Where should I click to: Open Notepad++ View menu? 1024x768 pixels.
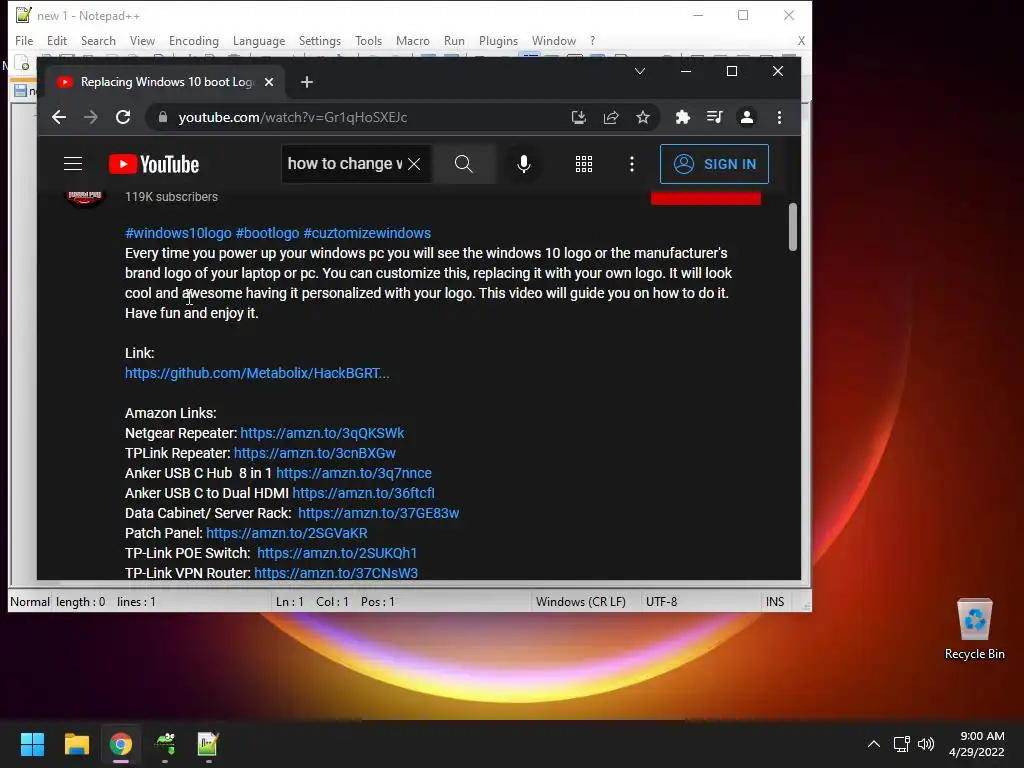coord(142,40)
